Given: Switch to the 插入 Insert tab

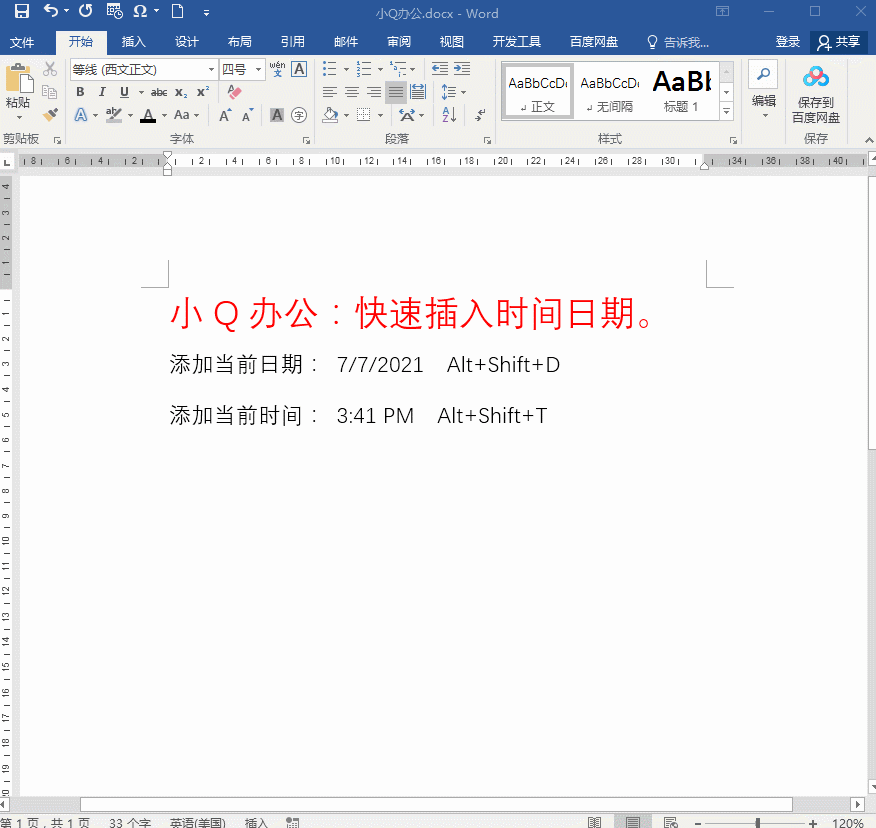Looking at the screenshot, I should click(x=134, y=42).
